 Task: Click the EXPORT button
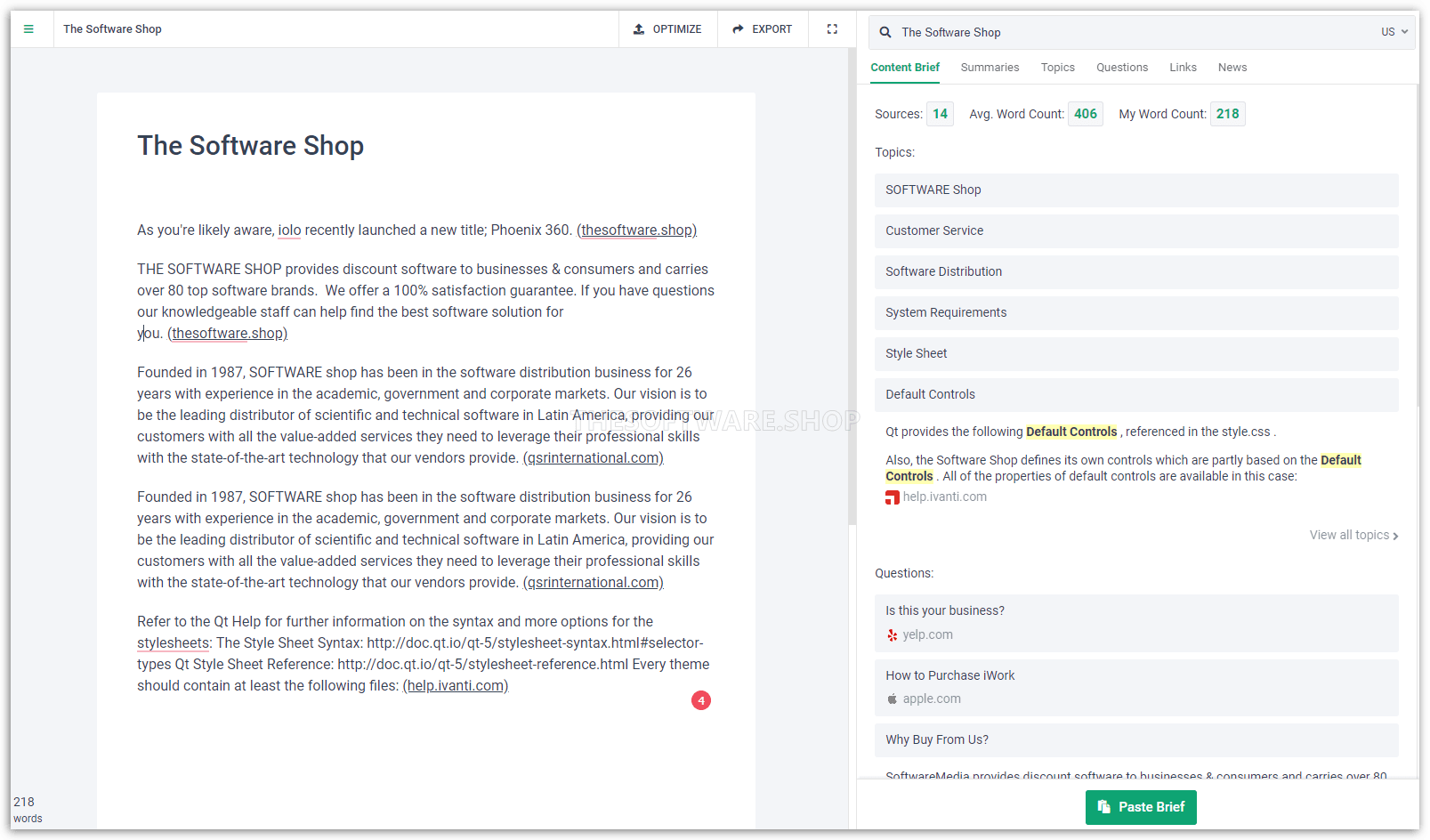[763, 29]
